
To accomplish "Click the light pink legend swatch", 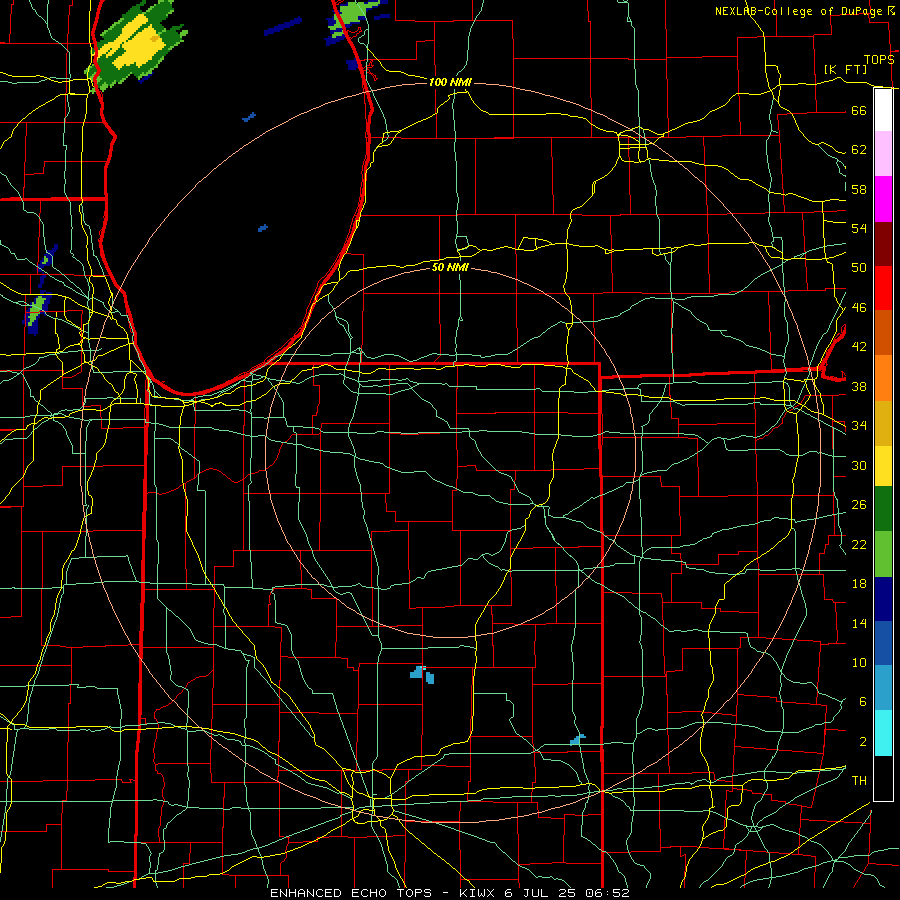I will point(883,154).
